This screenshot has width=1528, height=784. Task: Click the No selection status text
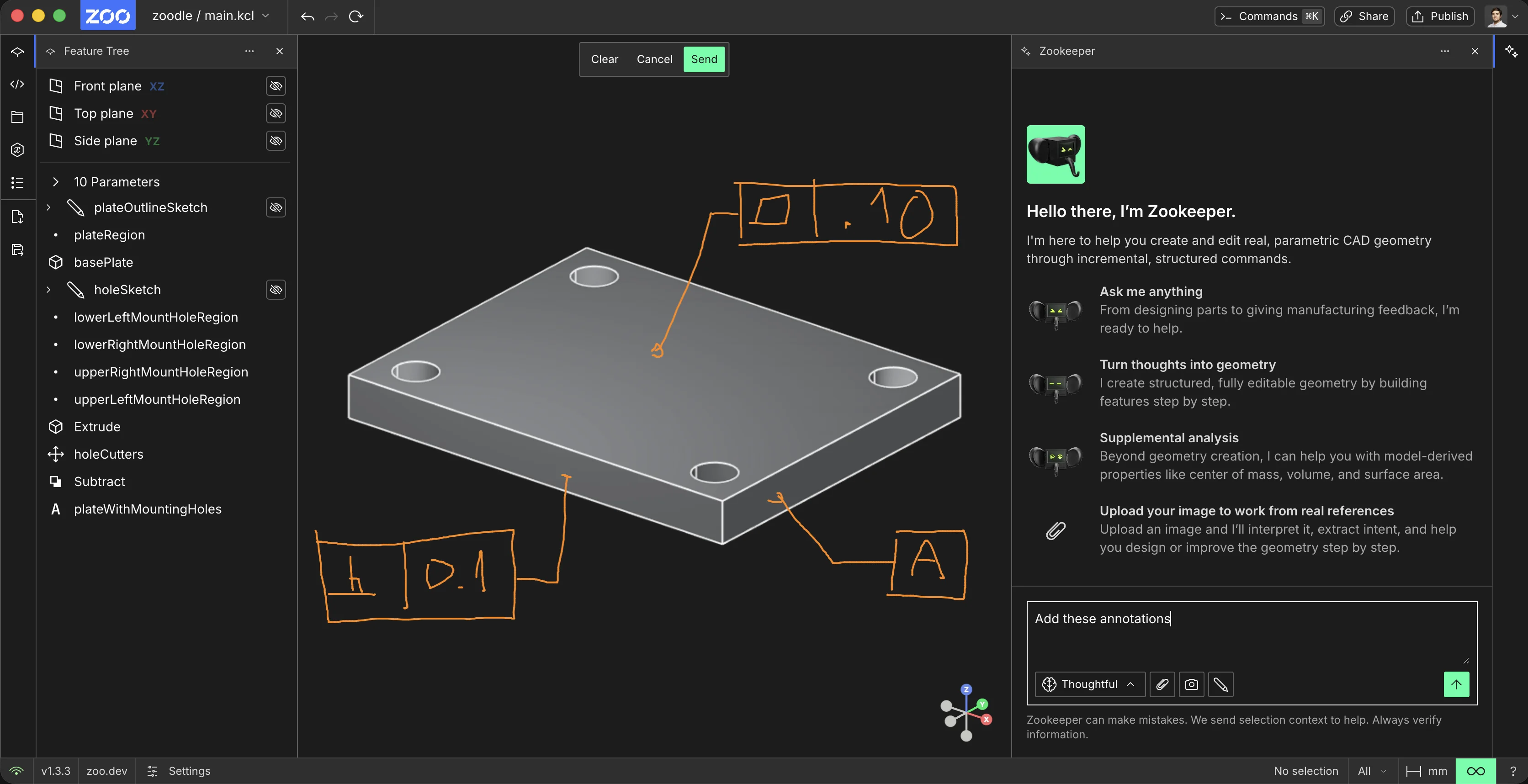[x=1306, y=771]
